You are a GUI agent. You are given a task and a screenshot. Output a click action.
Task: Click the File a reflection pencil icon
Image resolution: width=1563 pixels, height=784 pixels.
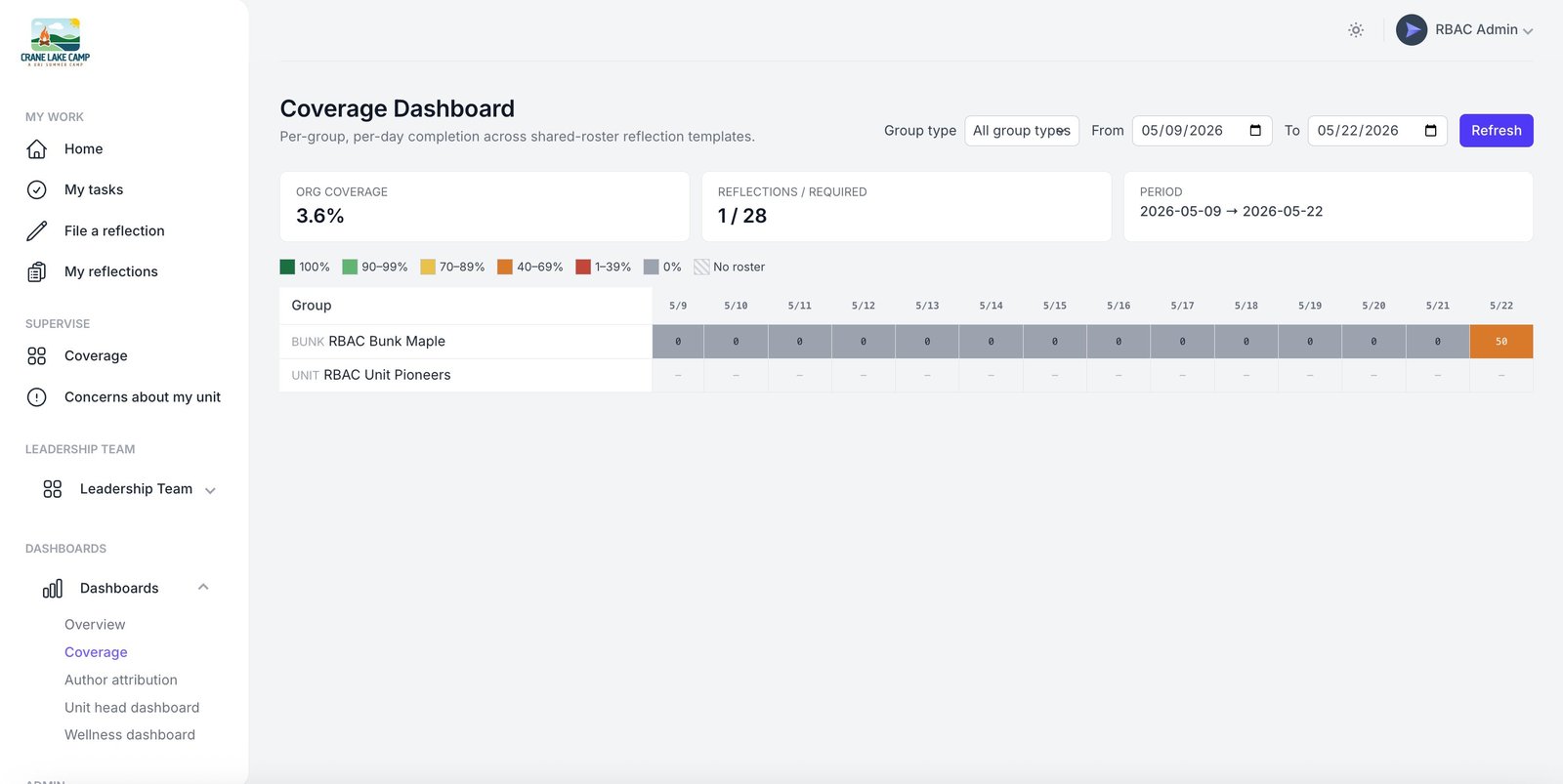[x=37, y=231]
